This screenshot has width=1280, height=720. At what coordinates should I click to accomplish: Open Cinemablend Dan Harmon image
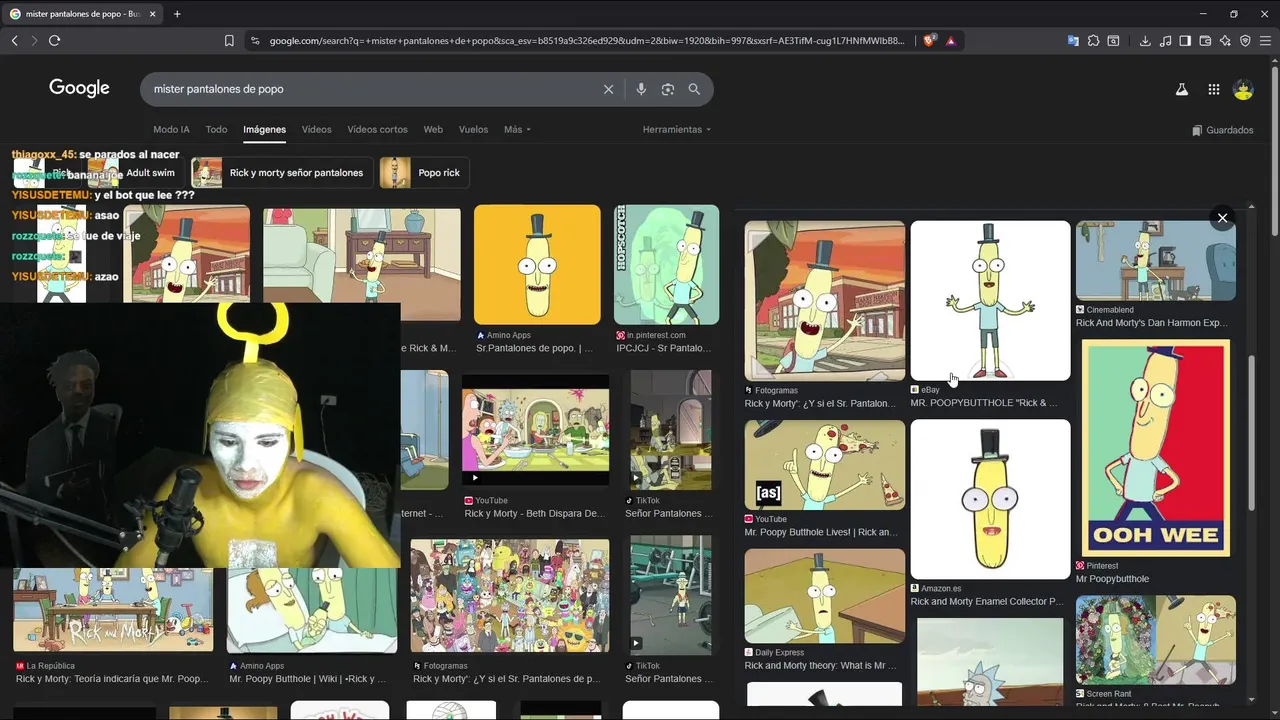point(1156,261)
